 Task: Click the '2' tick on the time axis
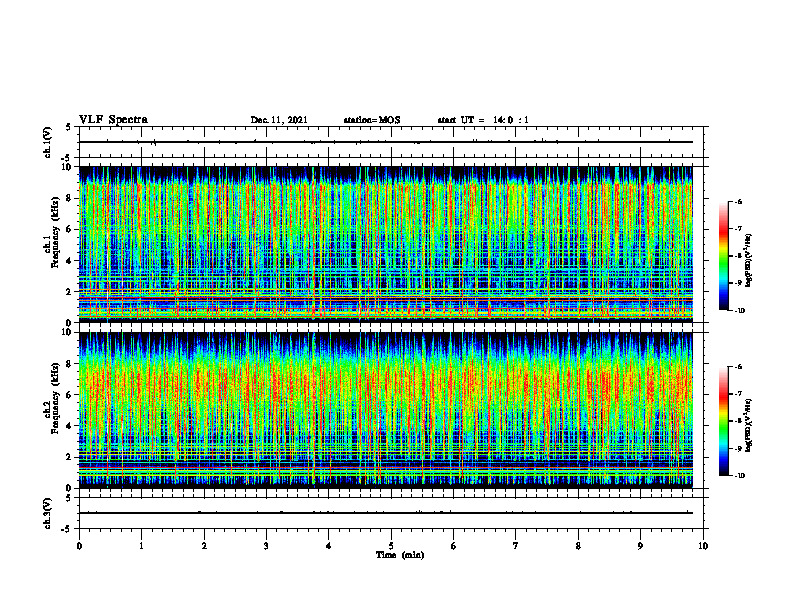click(204, 546)
